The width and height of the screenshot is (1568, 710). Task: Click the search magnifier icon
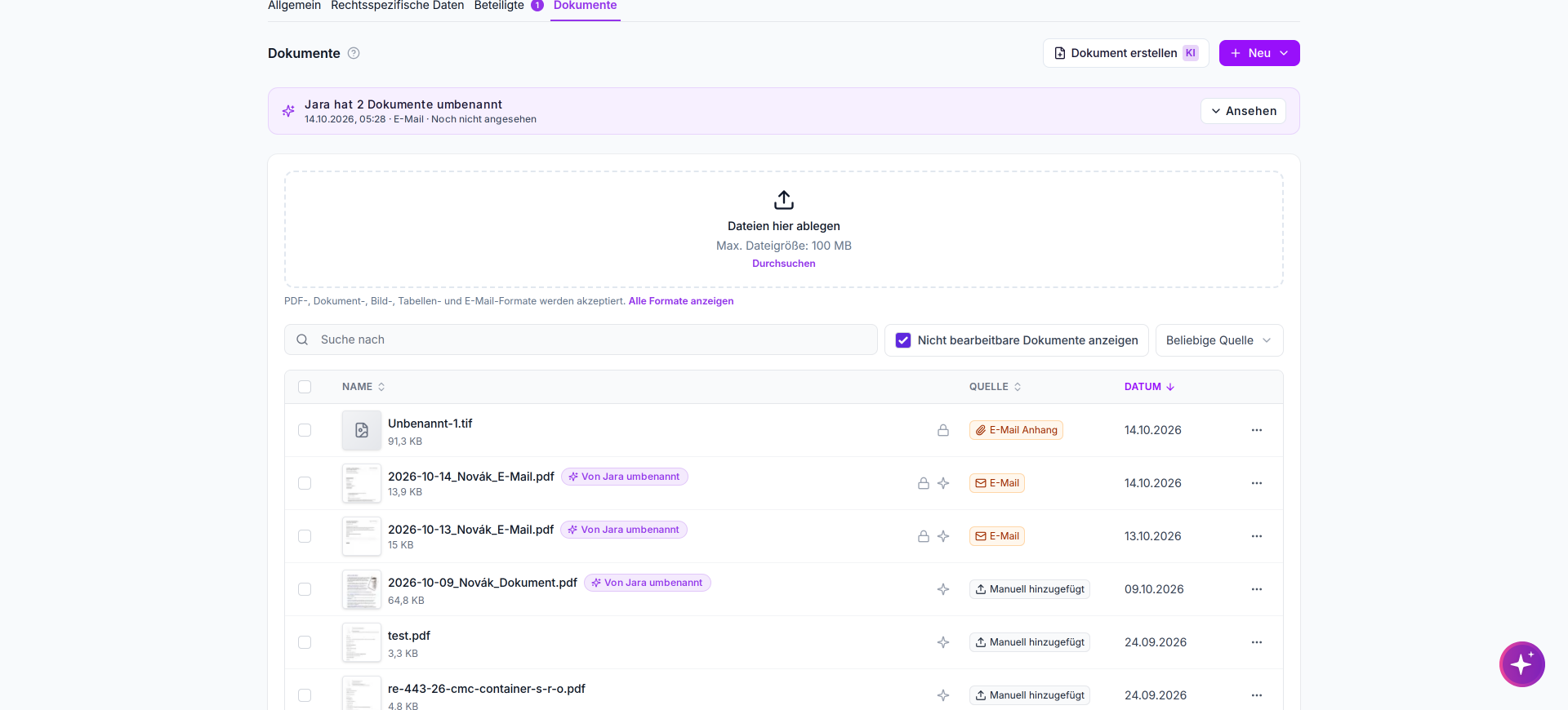coord(302,339)
